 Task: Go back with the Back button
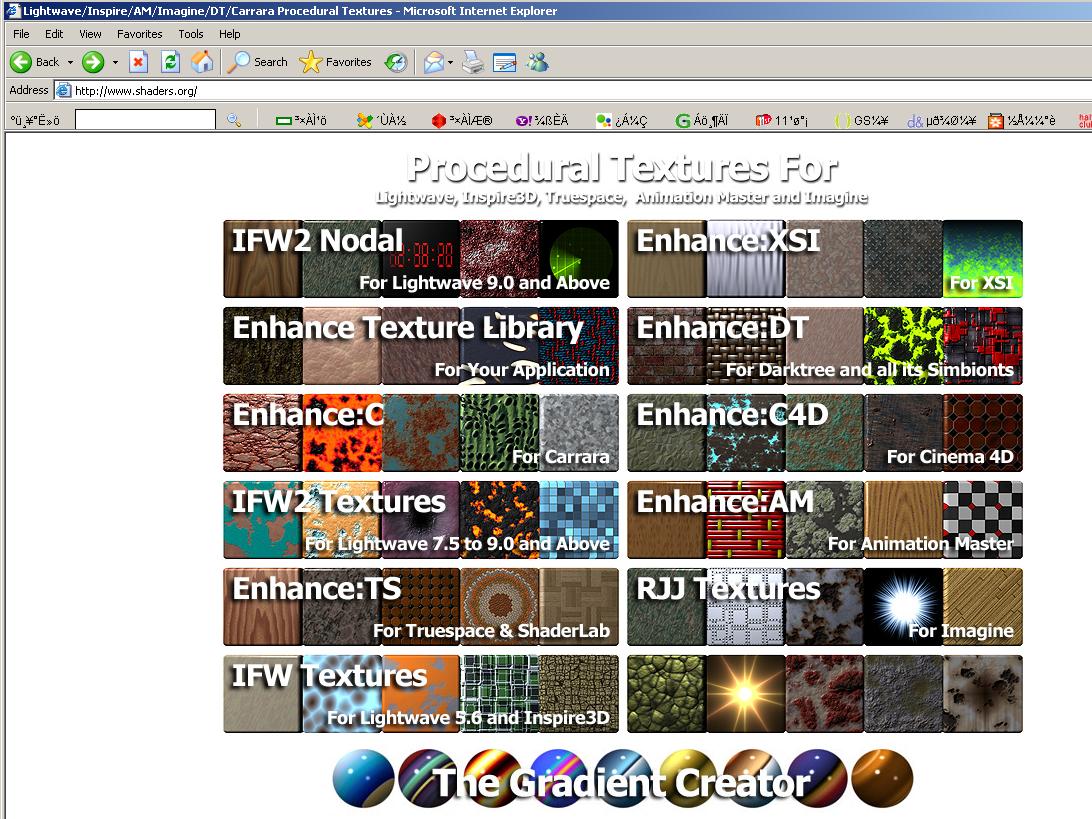(x=35, y=62)
